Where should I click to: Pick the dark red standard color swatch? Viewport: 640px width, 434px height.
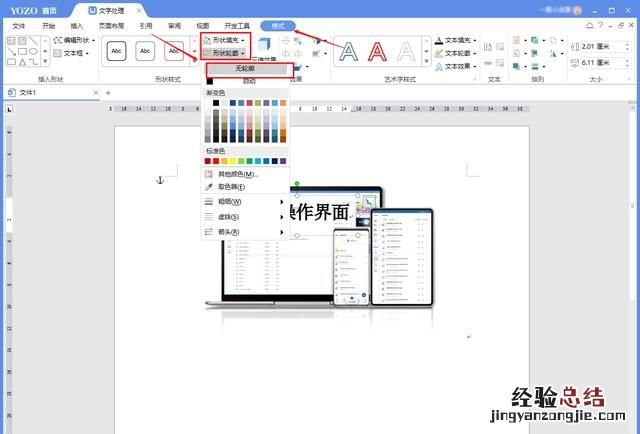[x=207, y=161]
